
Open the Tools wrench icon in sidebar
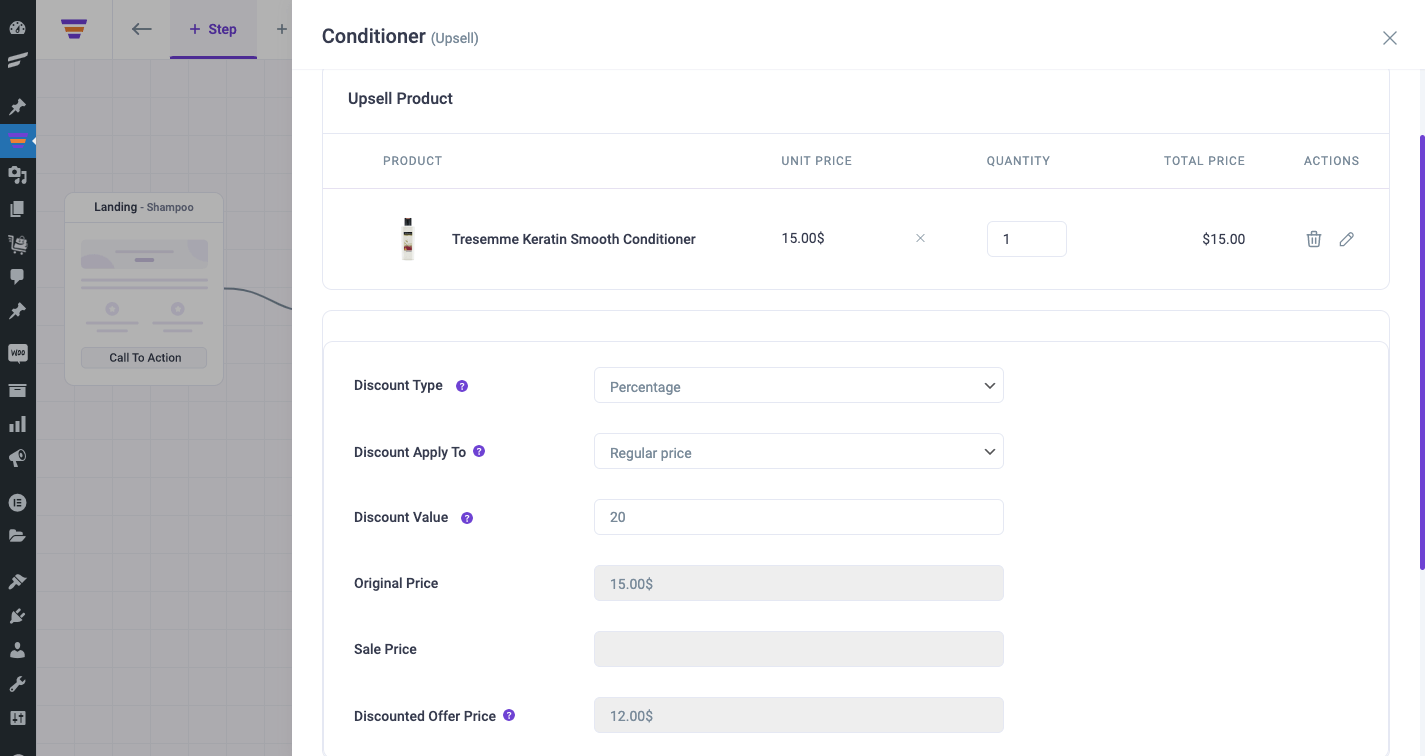(17, 684)
